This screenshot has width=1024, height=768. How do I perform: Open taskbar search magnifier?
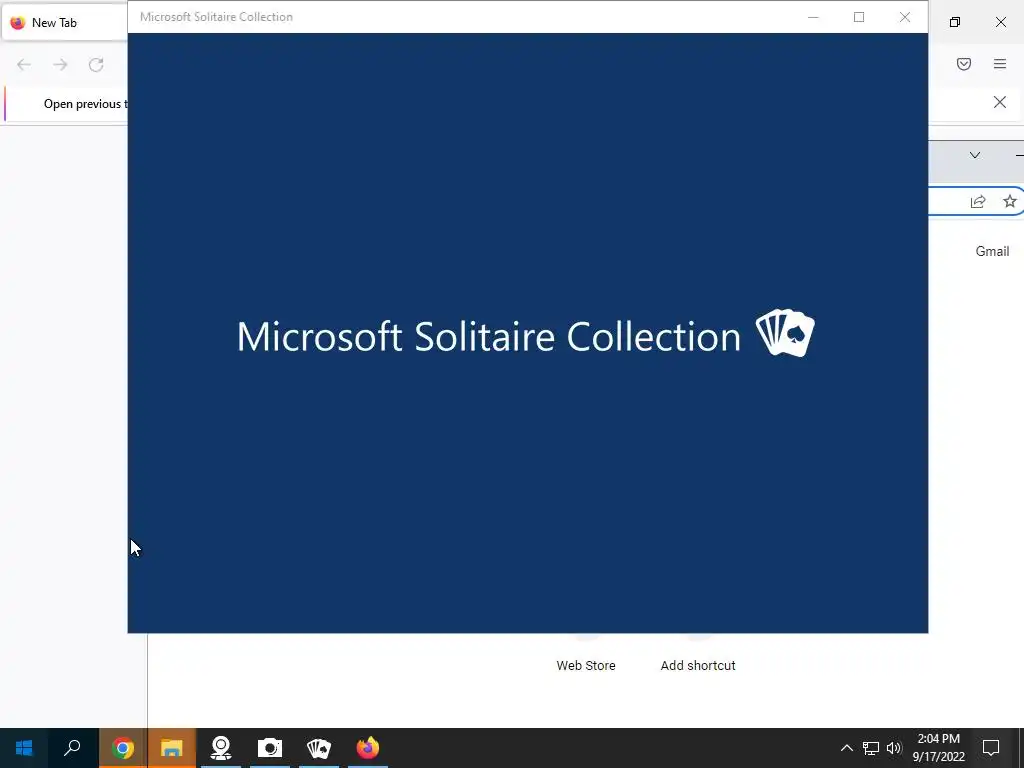[x=72, y=748]
